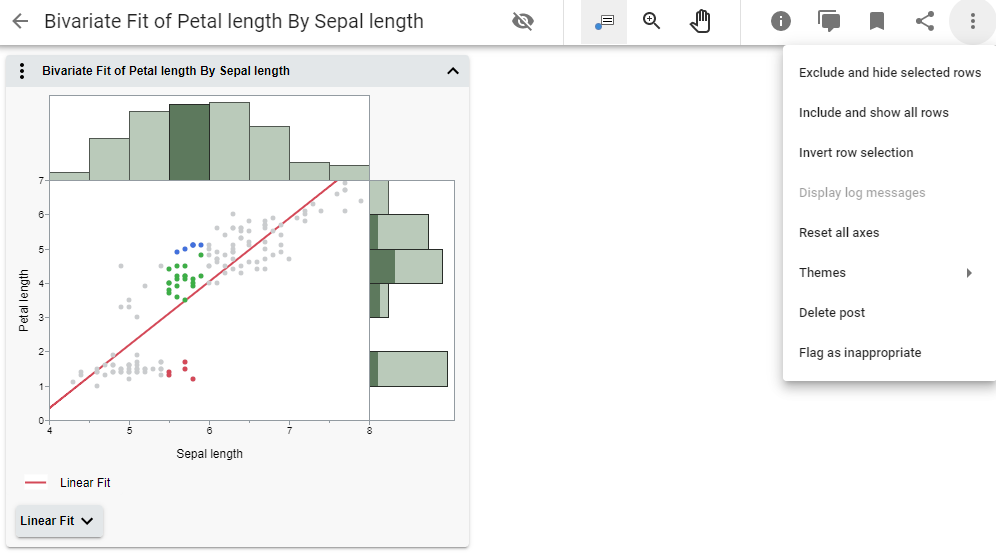Screen dimensions: 996x556
Task: Open the report panel three-dot menu
Action: point(23,71)
